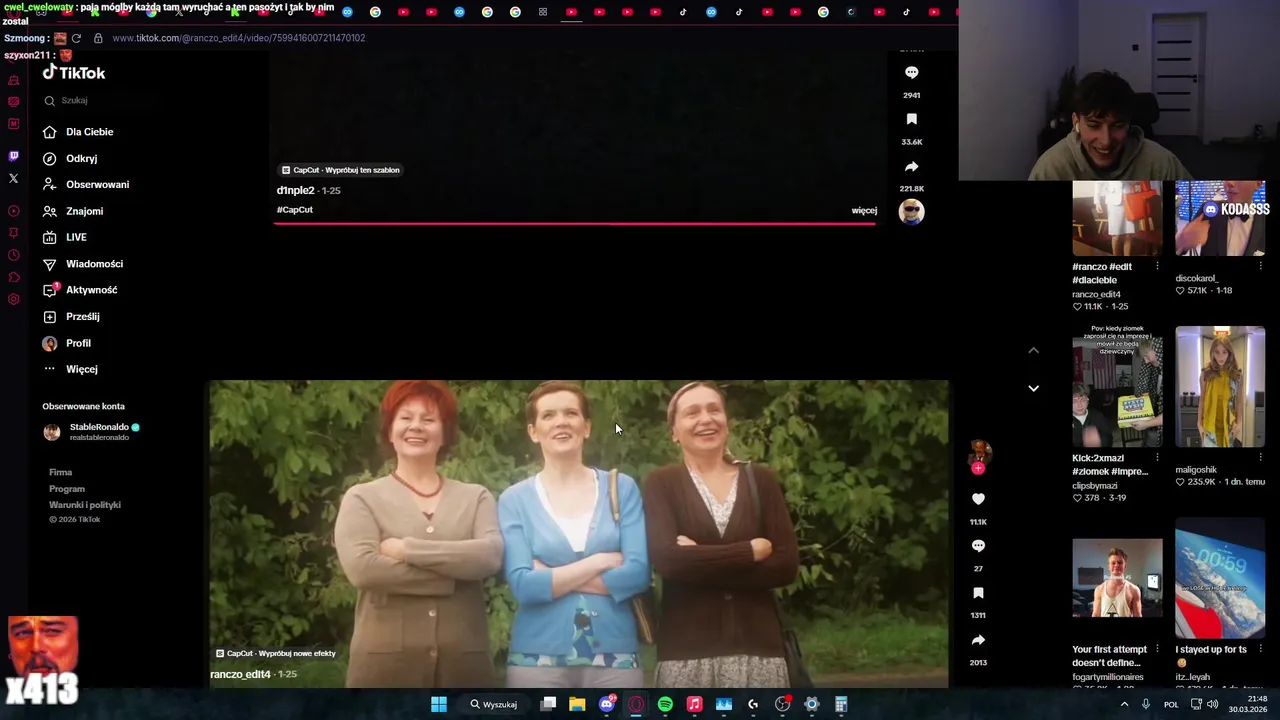
Task: Open more options for Your first attempt video
Action: [1157, 649]
